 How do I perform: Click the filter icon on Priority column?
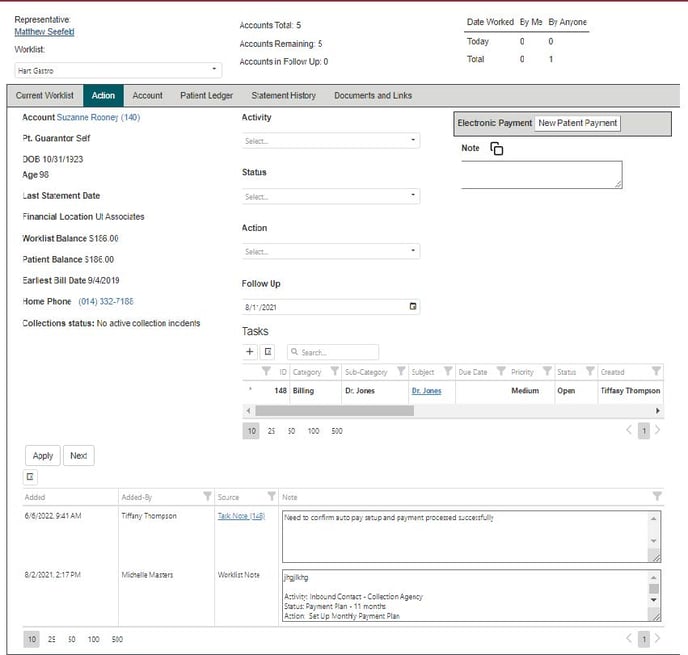click(546, 372)
